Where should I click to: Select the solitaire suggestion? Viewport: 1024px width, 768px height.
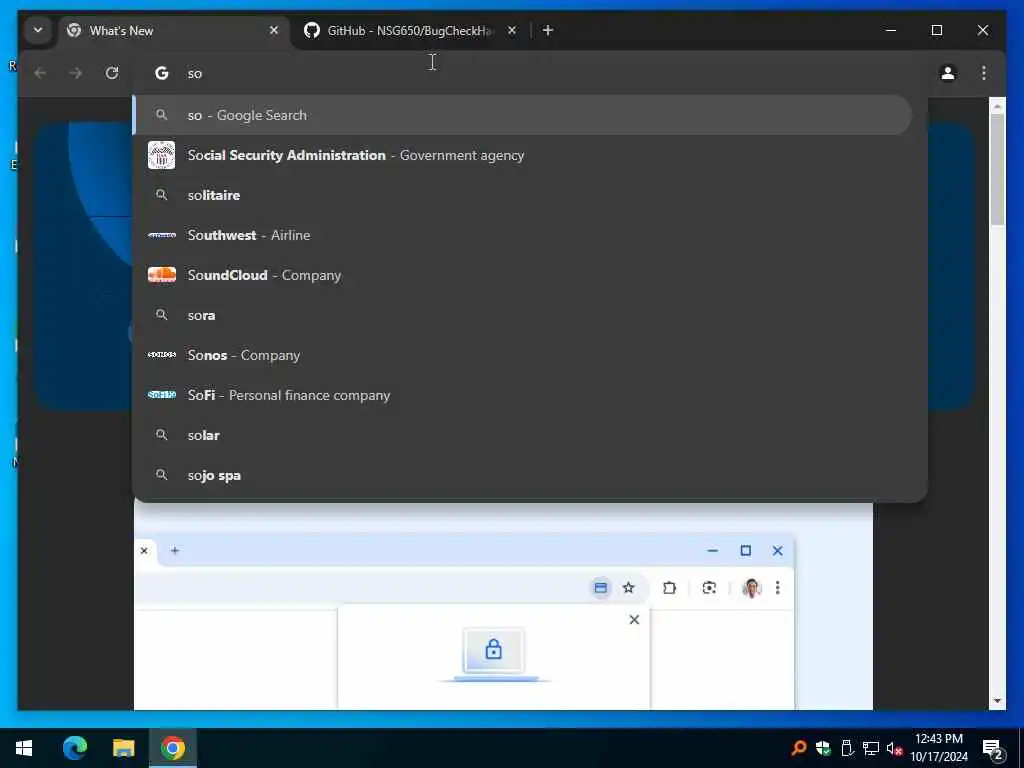click(522, 195)
